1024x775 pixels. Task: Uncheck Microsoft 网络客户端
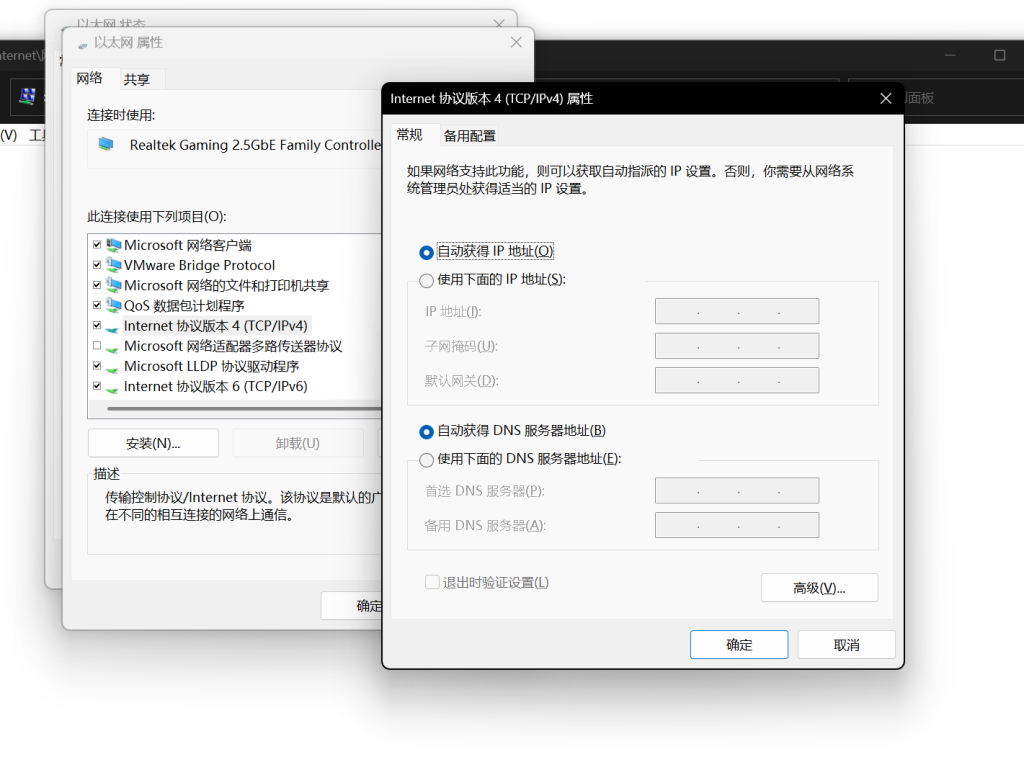(96, 245)
